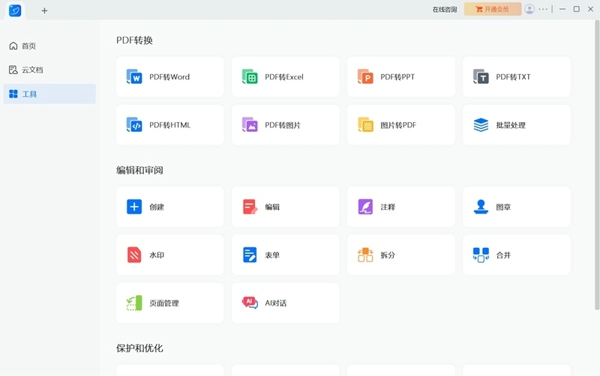This screenshot has height=376, width=600.
Task: Open the purple 注释 annotation icon
Action: click(365, 207)
